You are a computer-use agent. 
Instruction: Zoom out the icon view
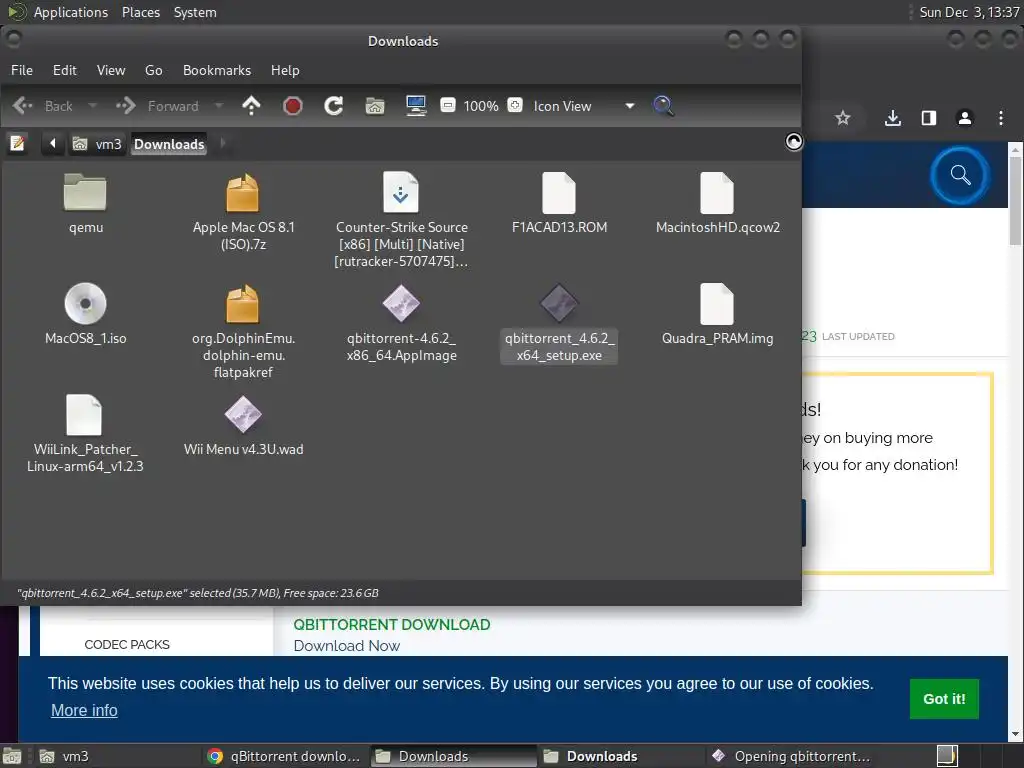447,105
